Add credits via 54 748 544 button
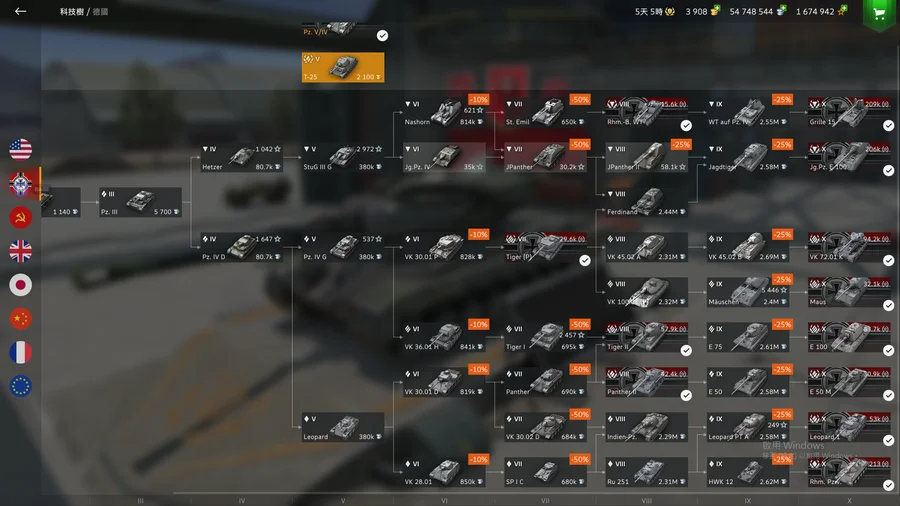This screenshot has height=506, width=900. click(781, 10)
